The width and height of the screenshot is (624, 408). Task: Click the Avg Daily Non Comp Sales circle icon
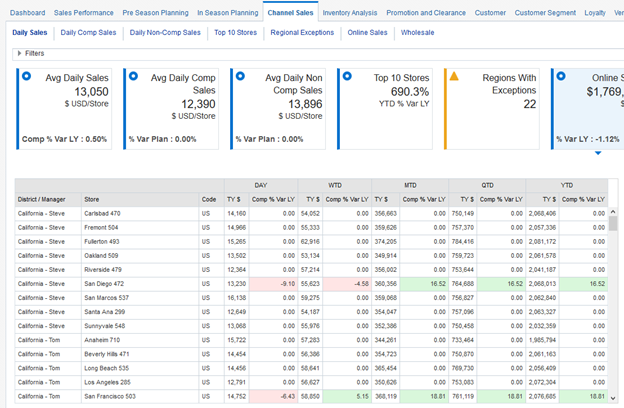click(x=240, y=76)
